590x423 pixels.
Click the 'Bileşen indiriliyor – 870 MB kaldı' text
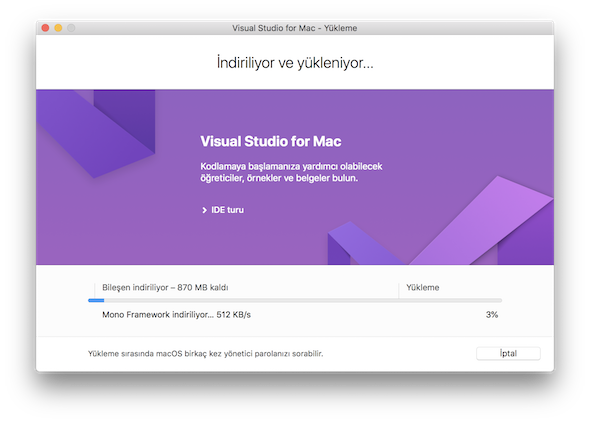(x=165, y=288)
